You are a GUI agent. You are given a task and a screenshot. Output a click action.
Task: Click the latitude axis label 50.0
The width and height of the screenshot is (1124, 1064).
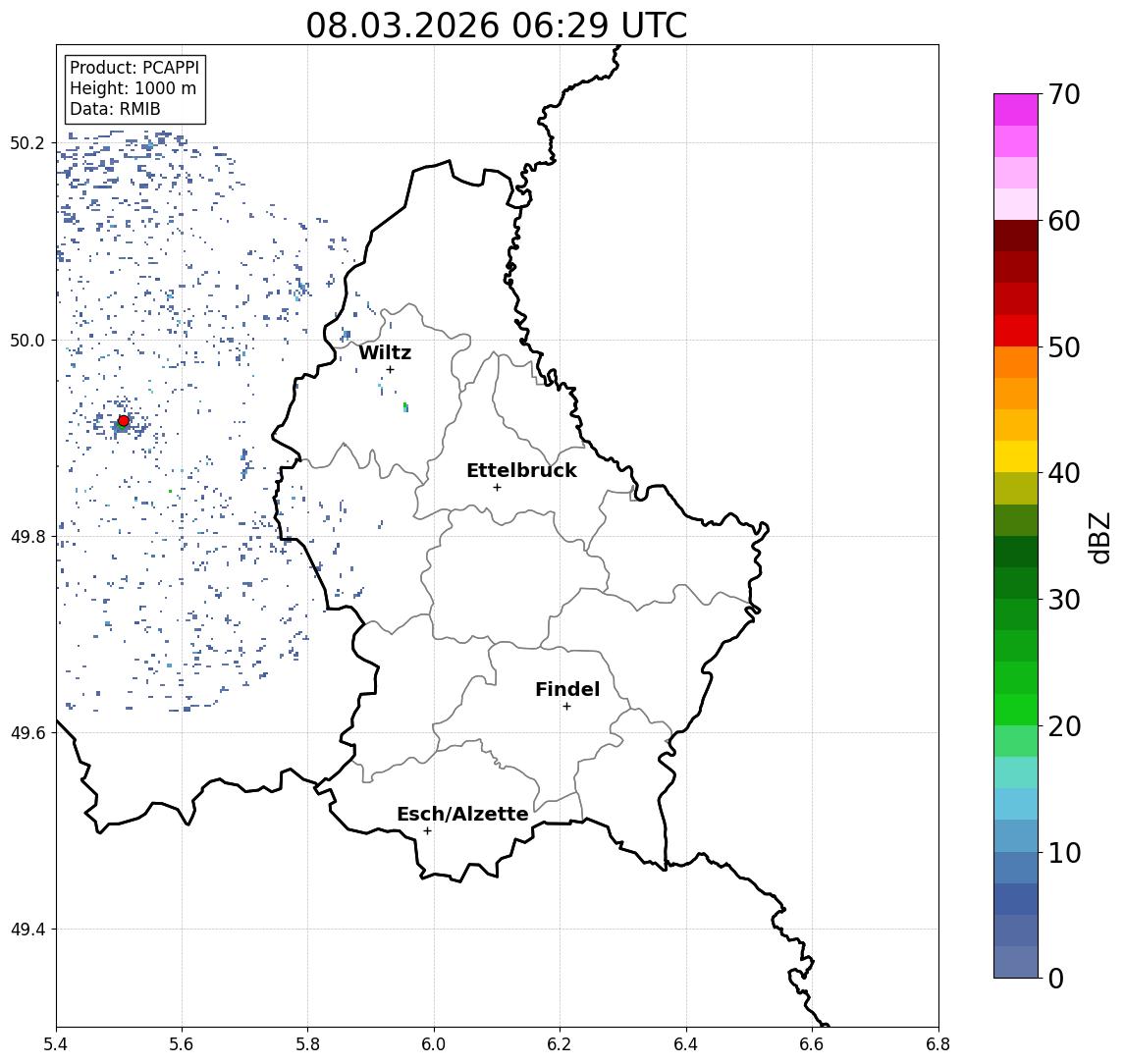27,340
